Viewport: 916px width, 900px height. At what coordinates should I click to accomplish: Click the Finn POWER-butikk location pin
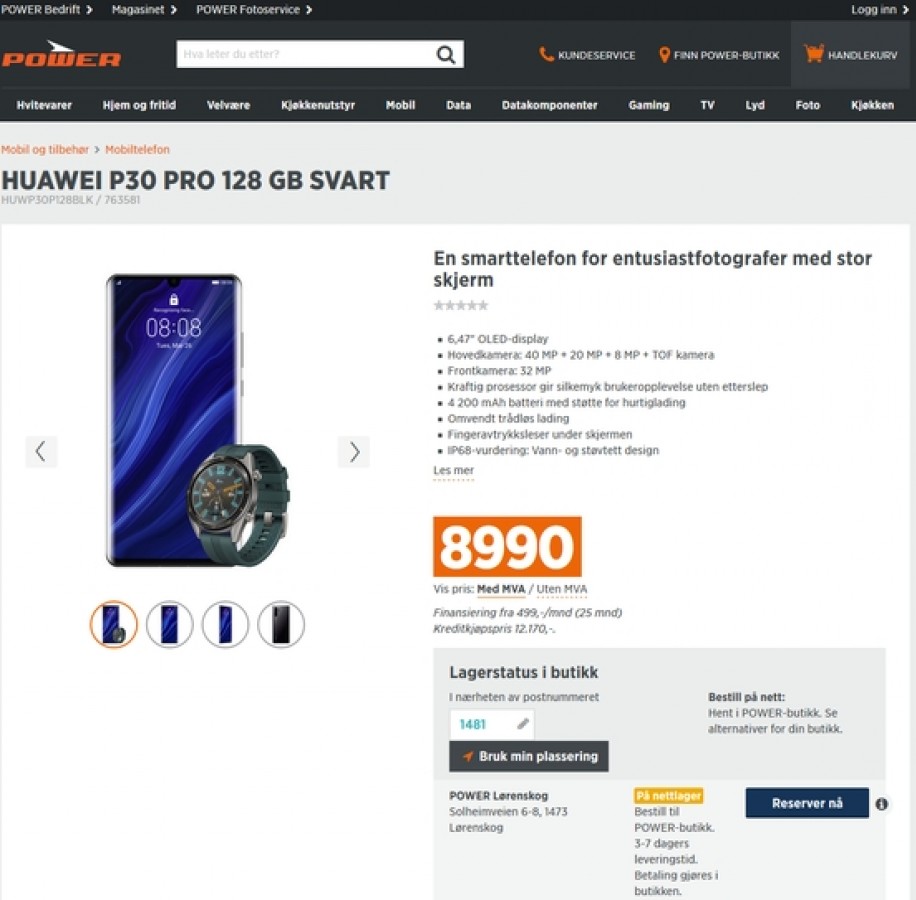[664, 55]
